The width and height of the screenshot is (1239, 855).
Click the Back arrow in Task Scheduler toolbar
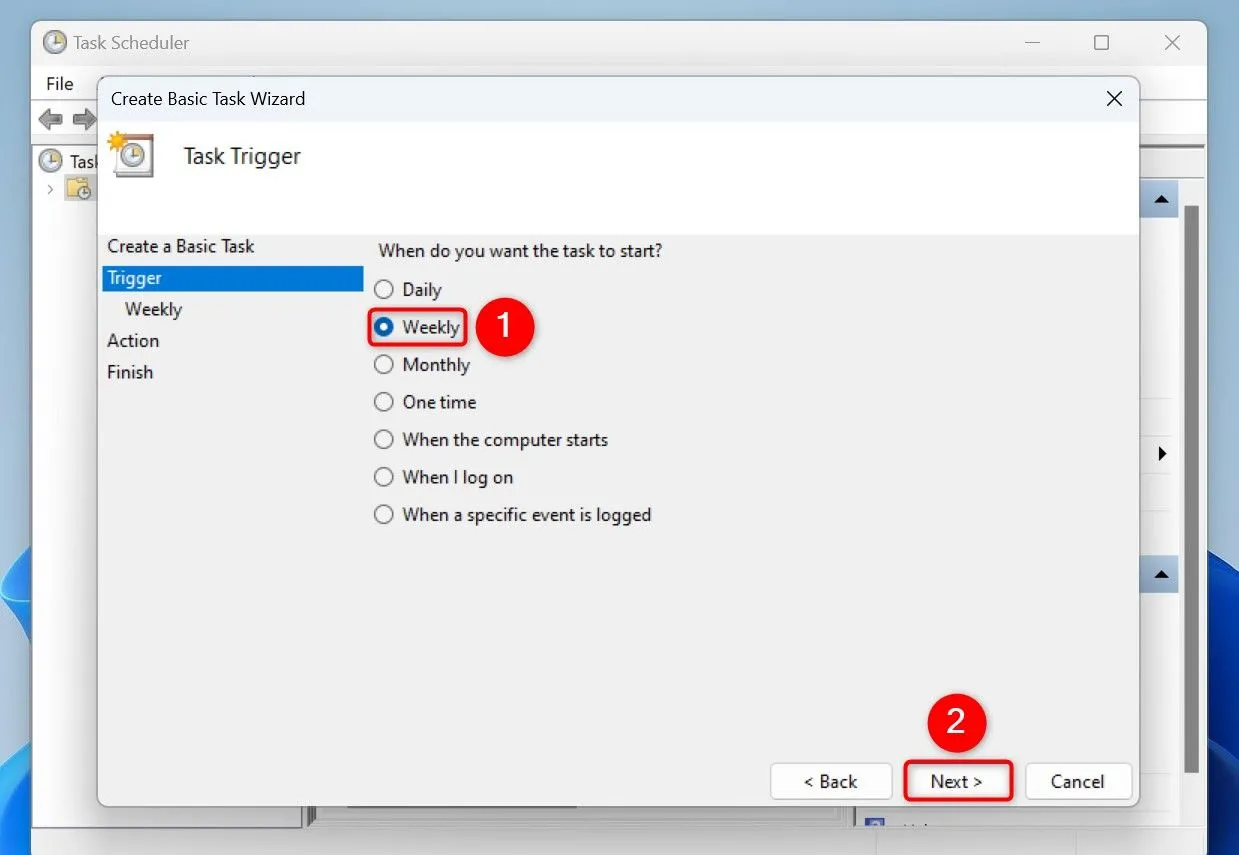point(49,120)
